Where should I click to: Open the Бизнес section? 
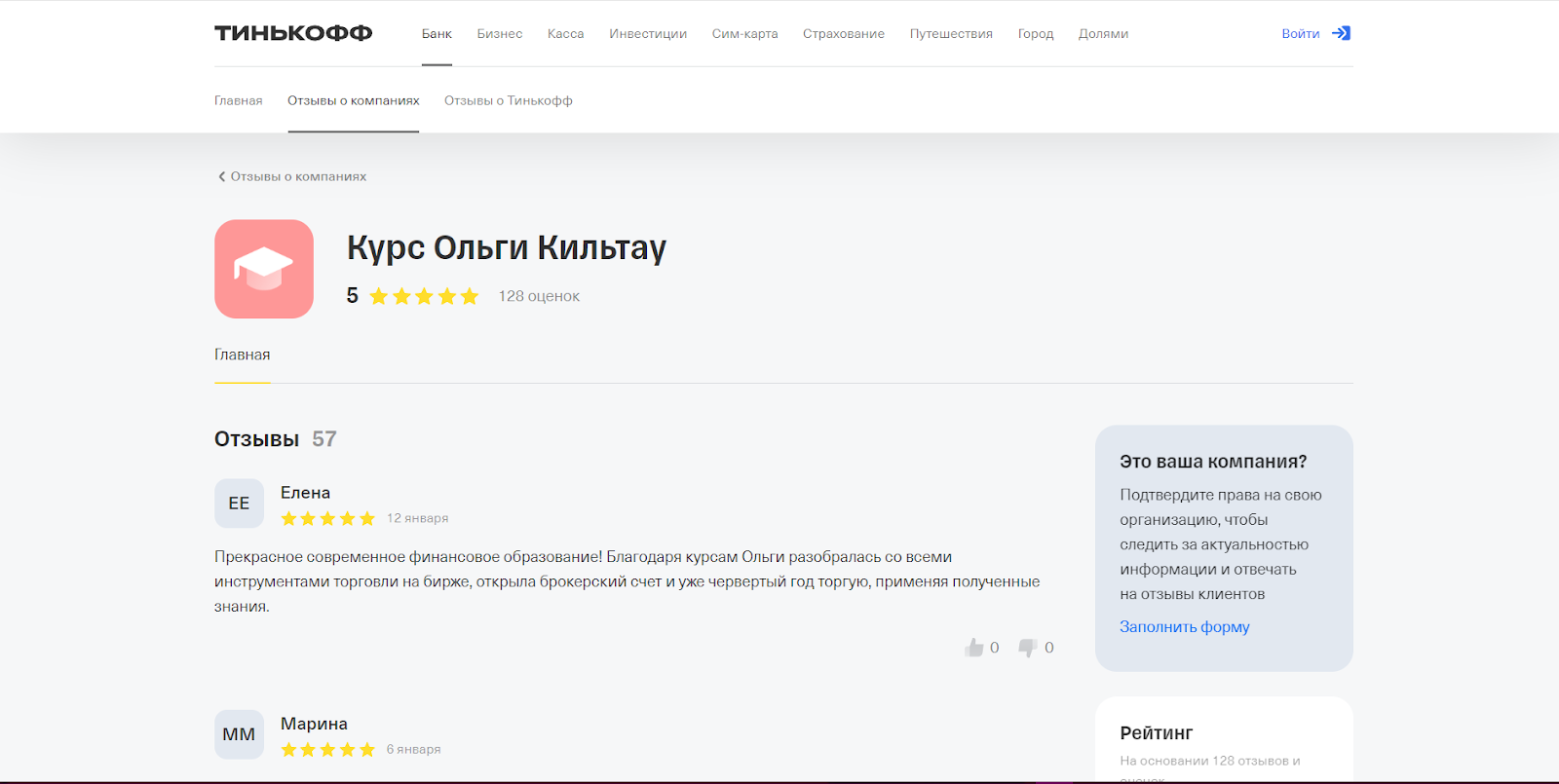click(x=500, y=33)
